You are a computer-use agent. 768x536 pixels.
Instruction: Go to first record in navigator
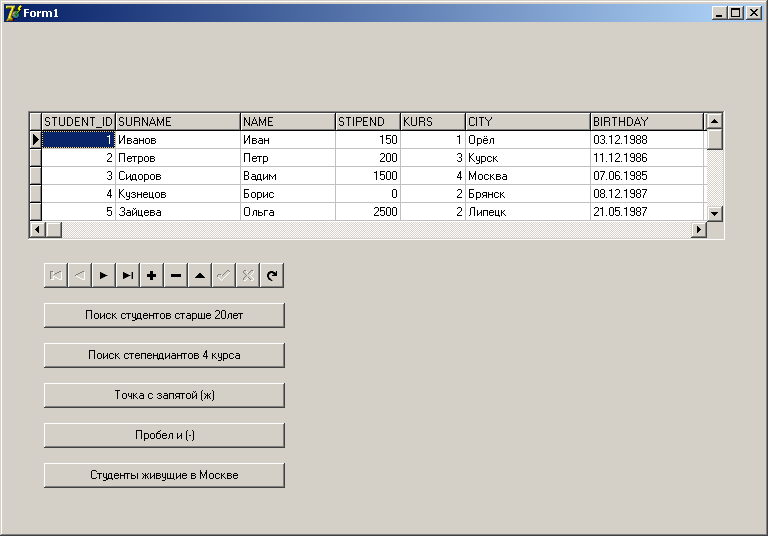pyautogui.click(x=56, y=275)
